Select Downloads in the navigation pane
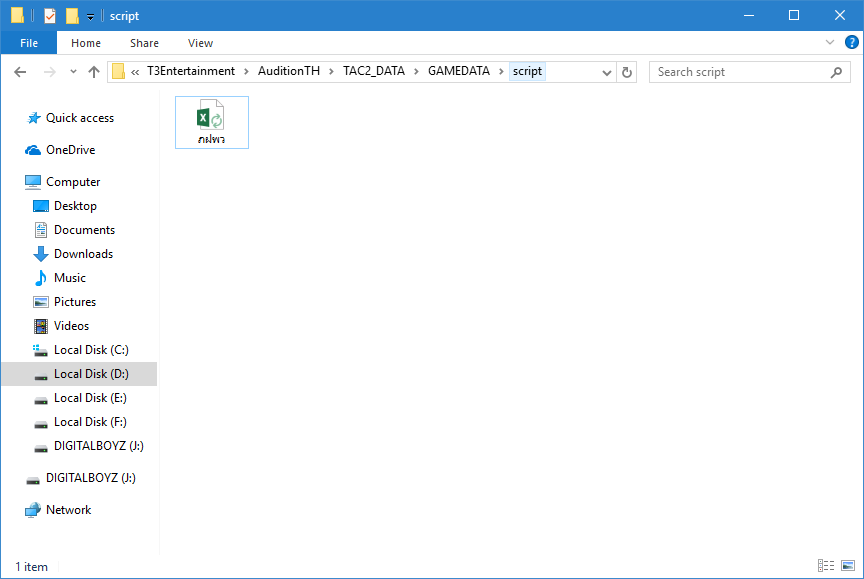The image size is (864, 579). click(x=83, y=254)
